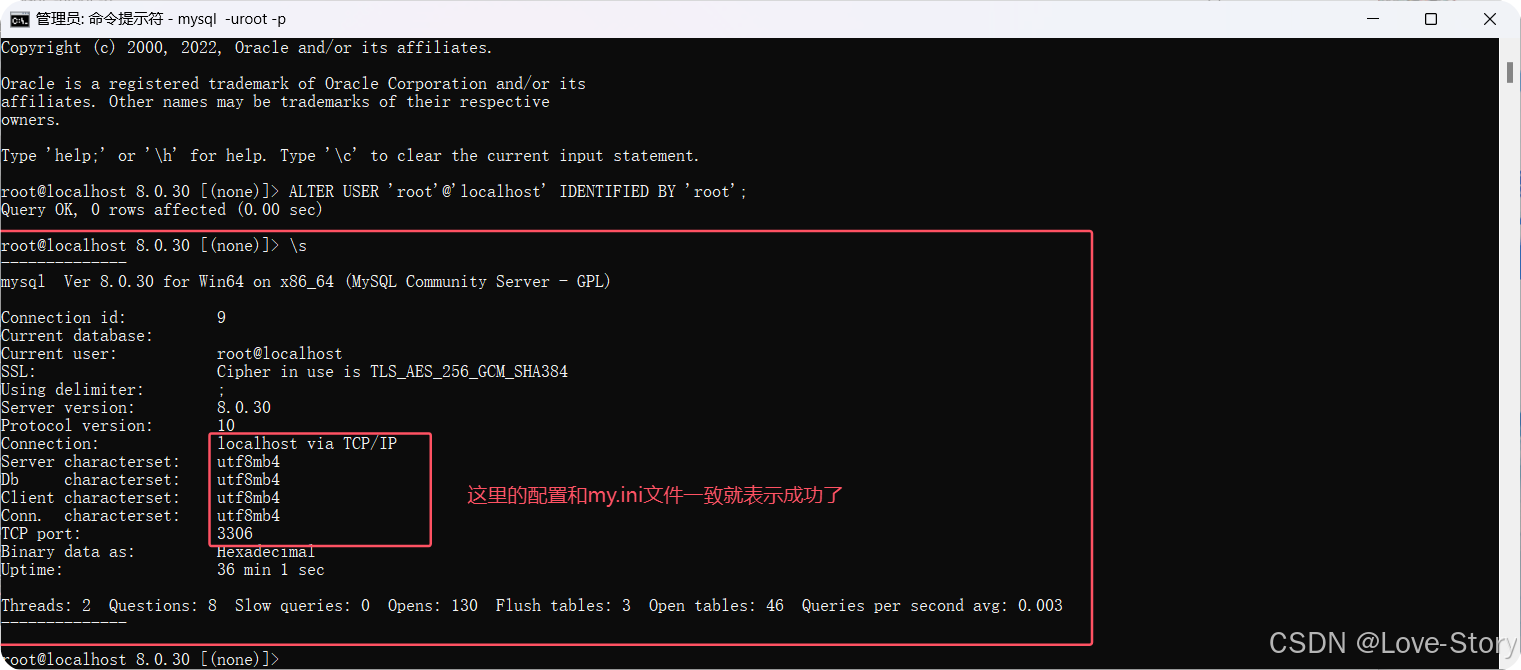
Task: Click the Current user root@localhost value
Action: (x=279, y=353)
